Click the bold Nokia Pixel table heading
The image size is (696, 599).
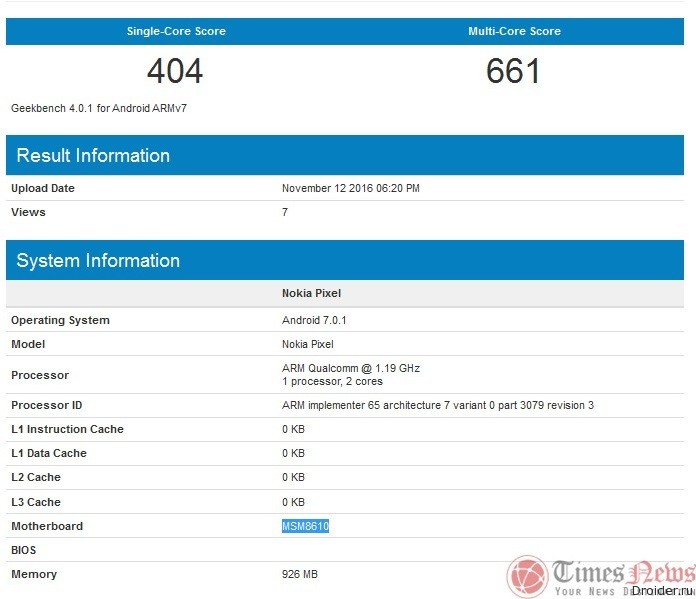312,293
